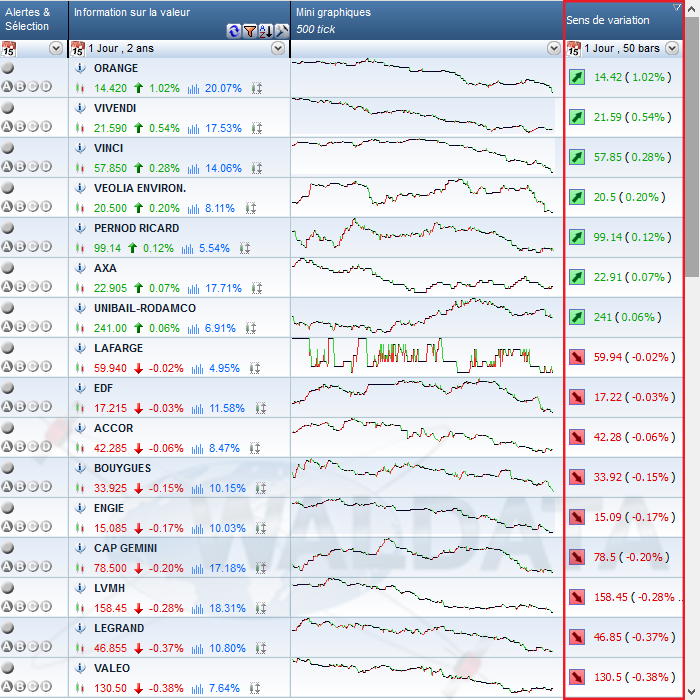Click the A-Z sort icon

tap(266, 31)
